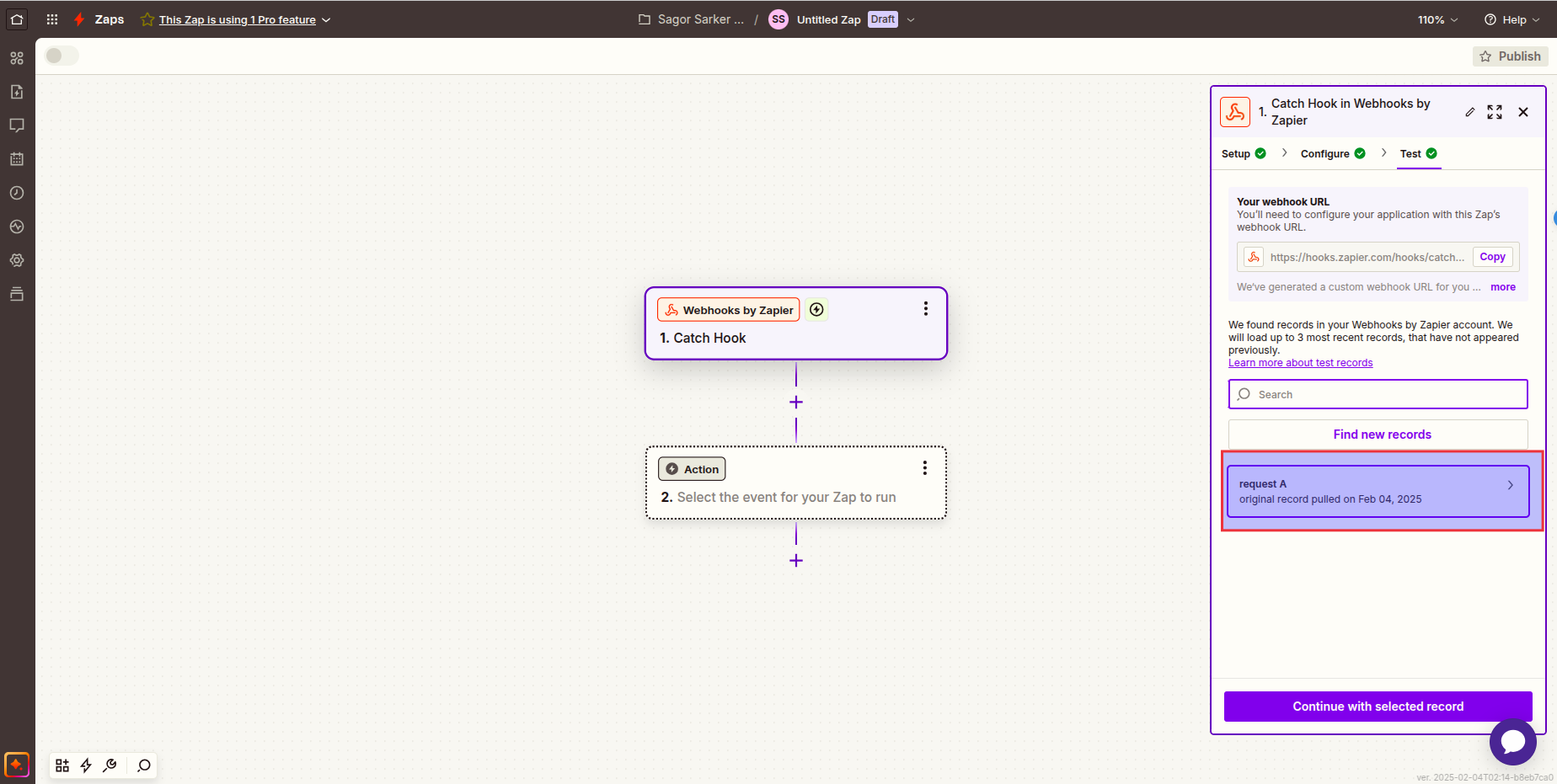Click This Zap is using 1 Pro feature link
The width and height of the screenshot is (1557, 784).
point(238,19)
